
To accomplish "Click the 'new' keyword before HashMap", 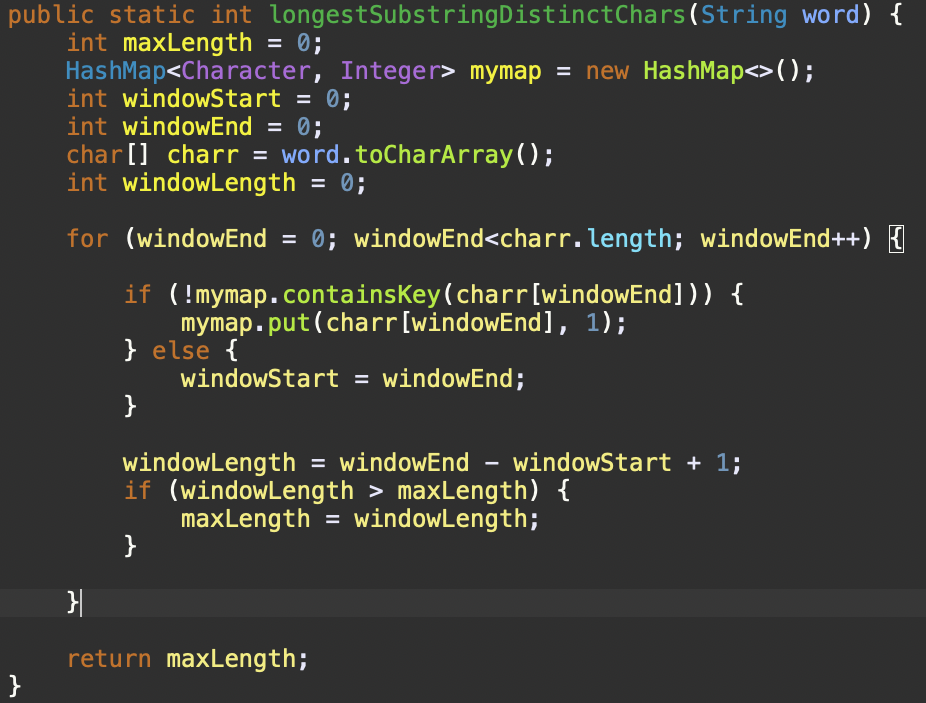I will (x=607, y=71).
